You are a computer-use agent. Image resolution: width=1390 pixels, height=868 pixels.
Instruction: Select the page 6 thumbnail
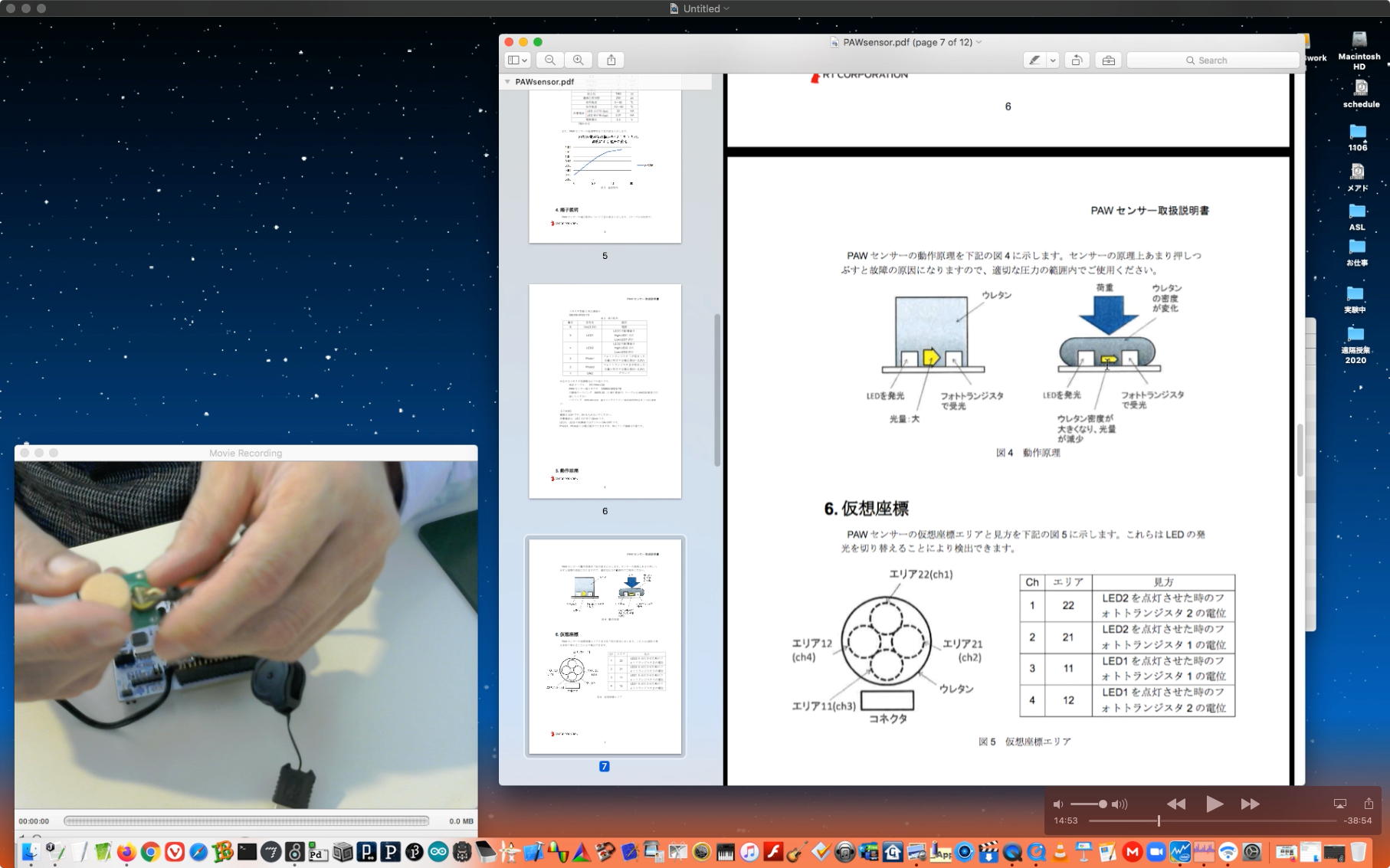605,391
